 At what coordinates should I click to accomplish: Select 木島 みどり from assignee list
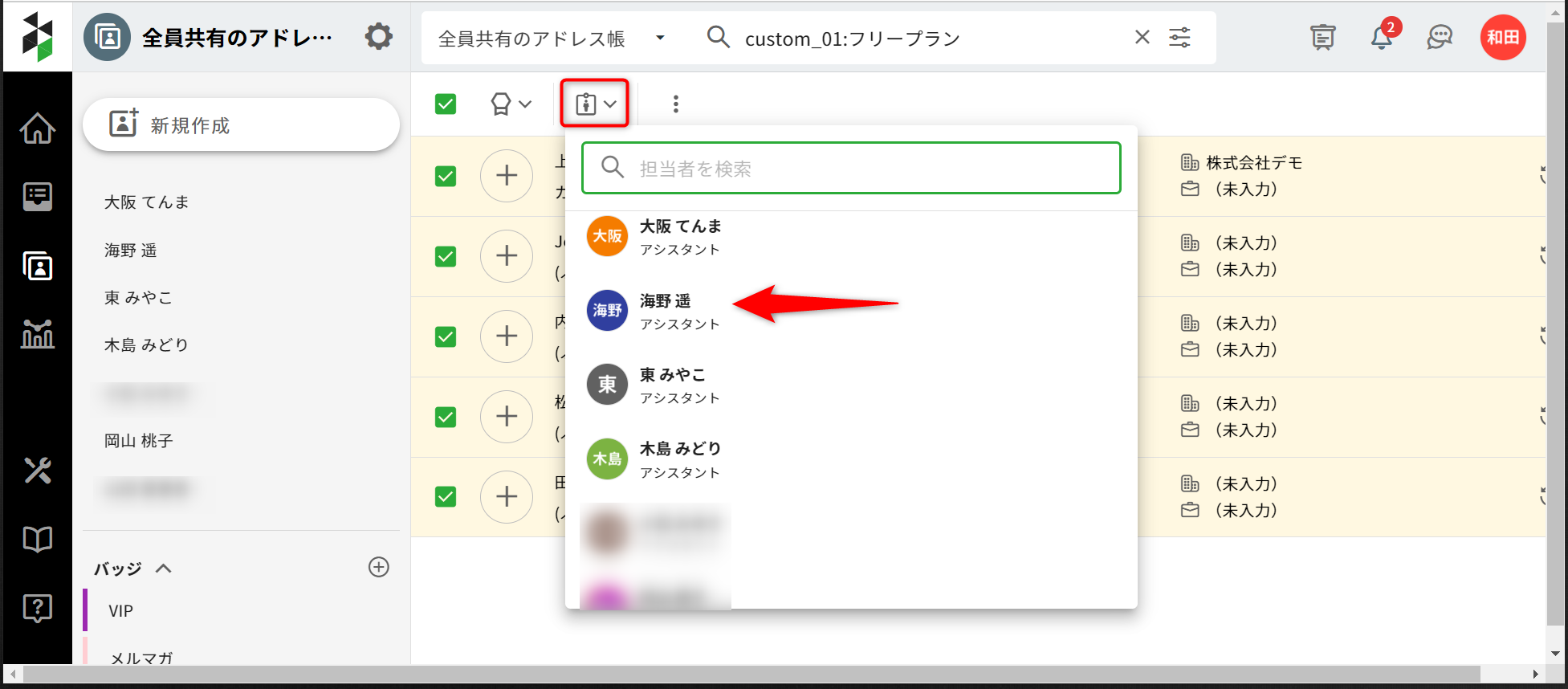coord(679,459)
